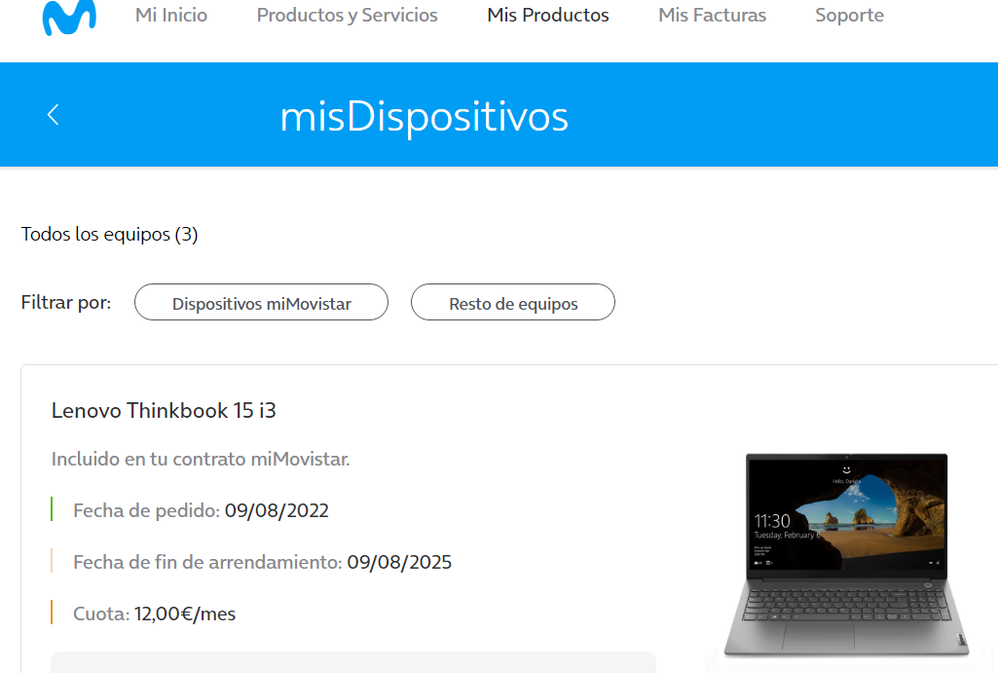Click the Cuota 12,00€/mes amount

click(185, 614)
